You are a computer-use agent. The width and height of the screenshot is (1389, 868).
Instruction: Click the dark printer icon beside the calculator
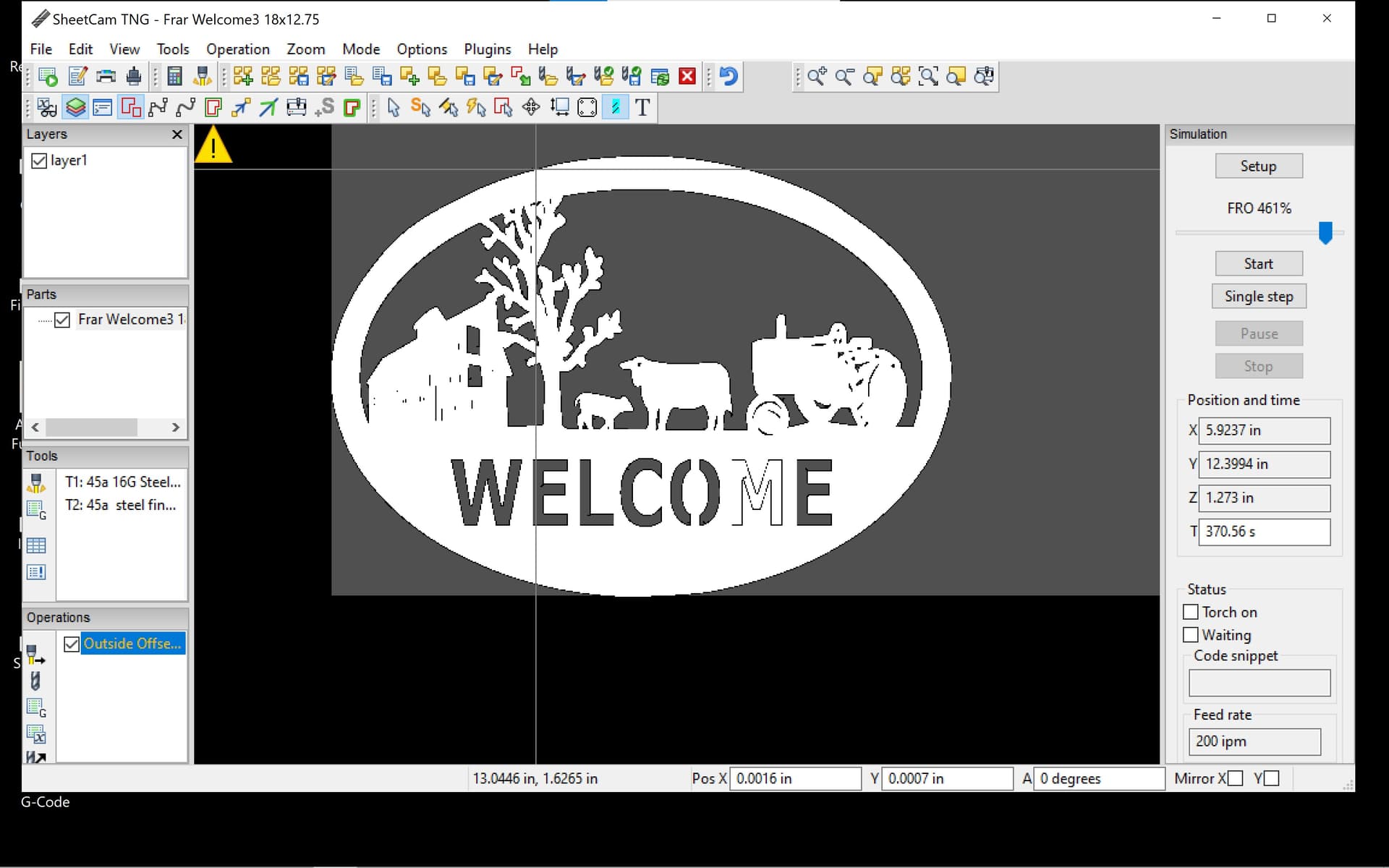pyautogui.click(x=134, y=77)
